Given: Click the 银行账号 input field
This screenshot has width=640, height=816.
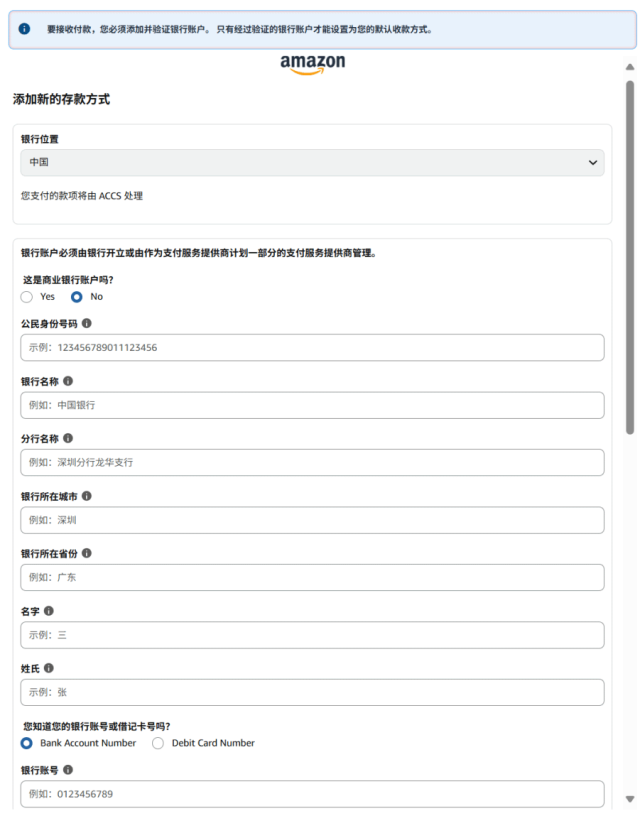Looking at the screenshot, I should (312, 794).
